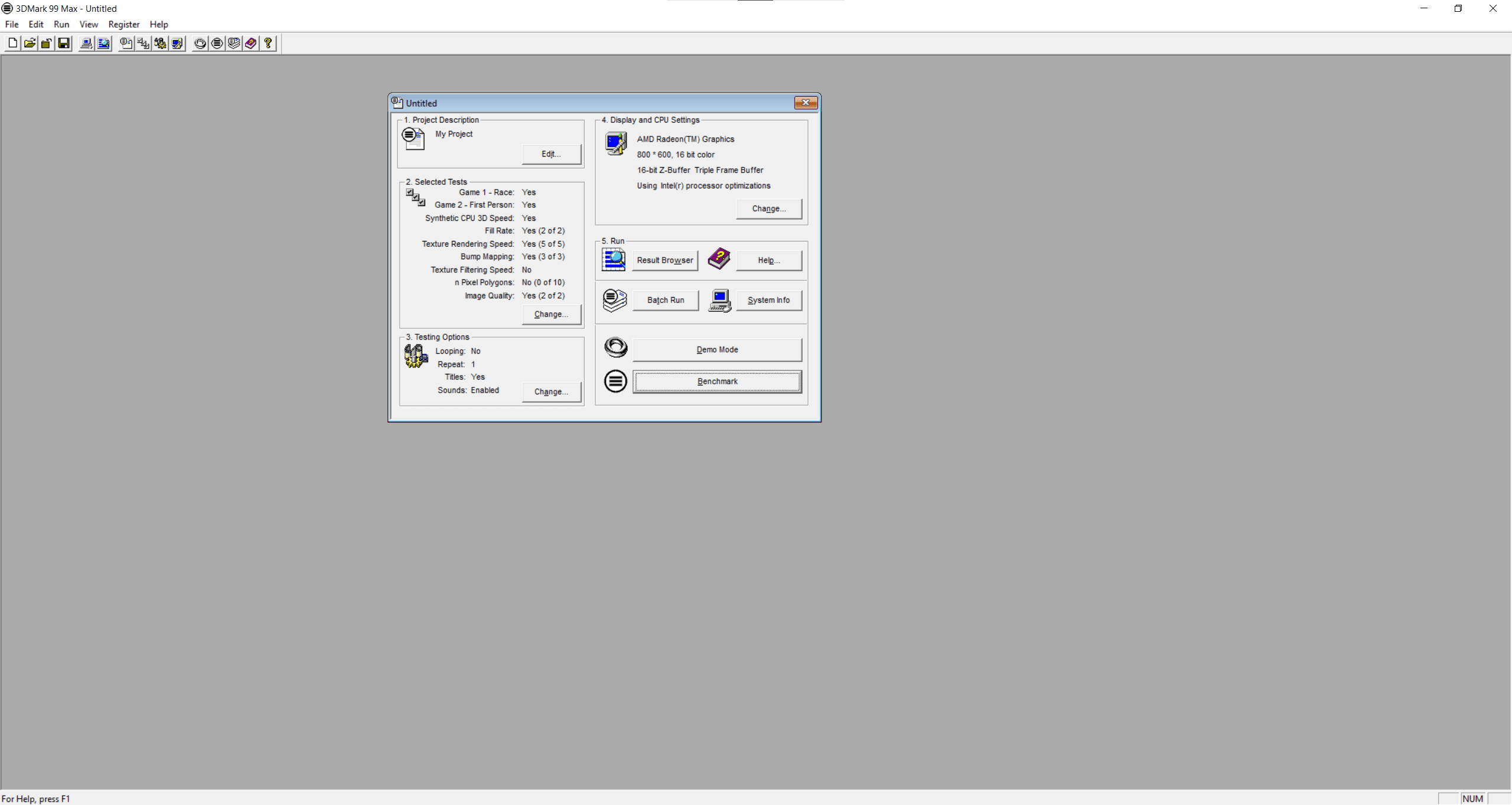The image size is (1512, 805).
Task: Open help book from toolbar purple book icon
Action: click(251, 43)
